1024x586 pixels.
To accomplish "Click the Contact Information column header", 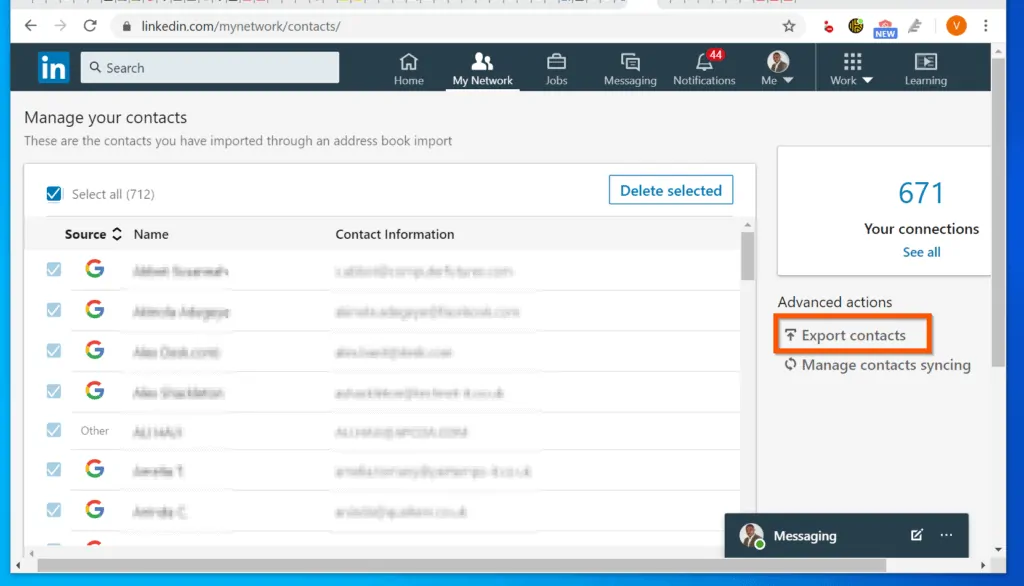I will point(394,234).
